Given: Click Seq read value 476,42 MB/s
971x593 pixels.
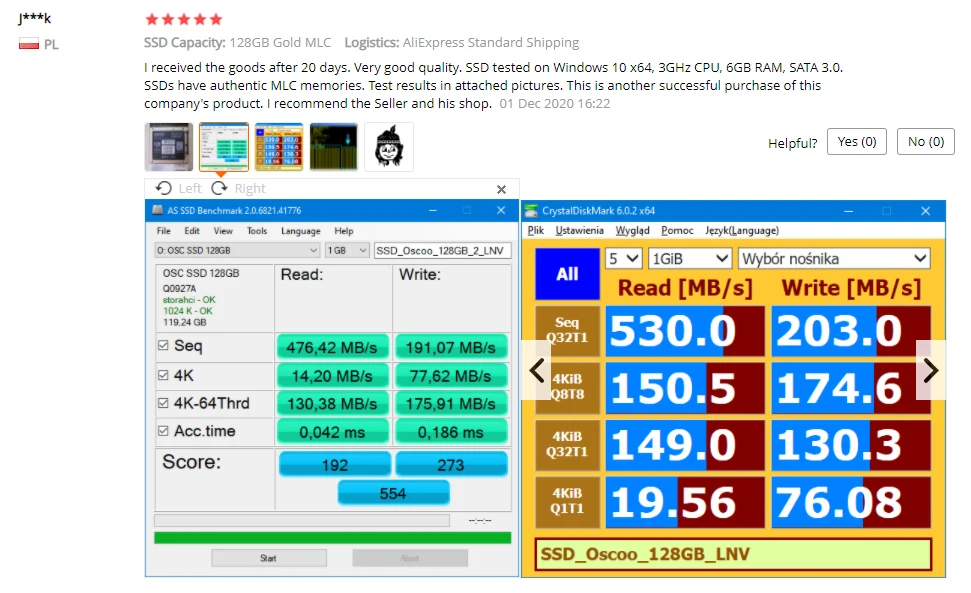Looking at the screenshot, I should click(x=332, y=347).
